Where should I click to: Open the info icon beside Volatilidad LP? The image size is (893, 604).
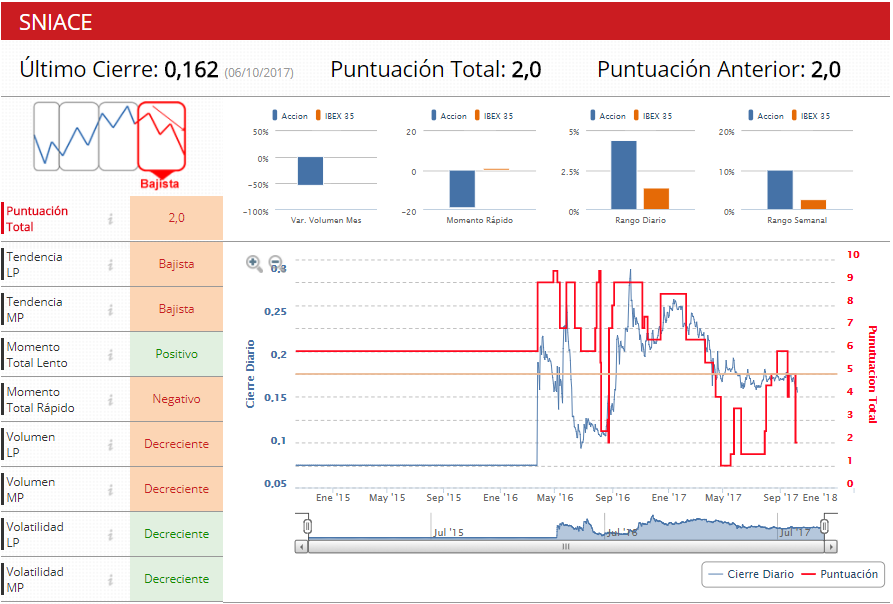pyautogui.click(x=110, y=535)
